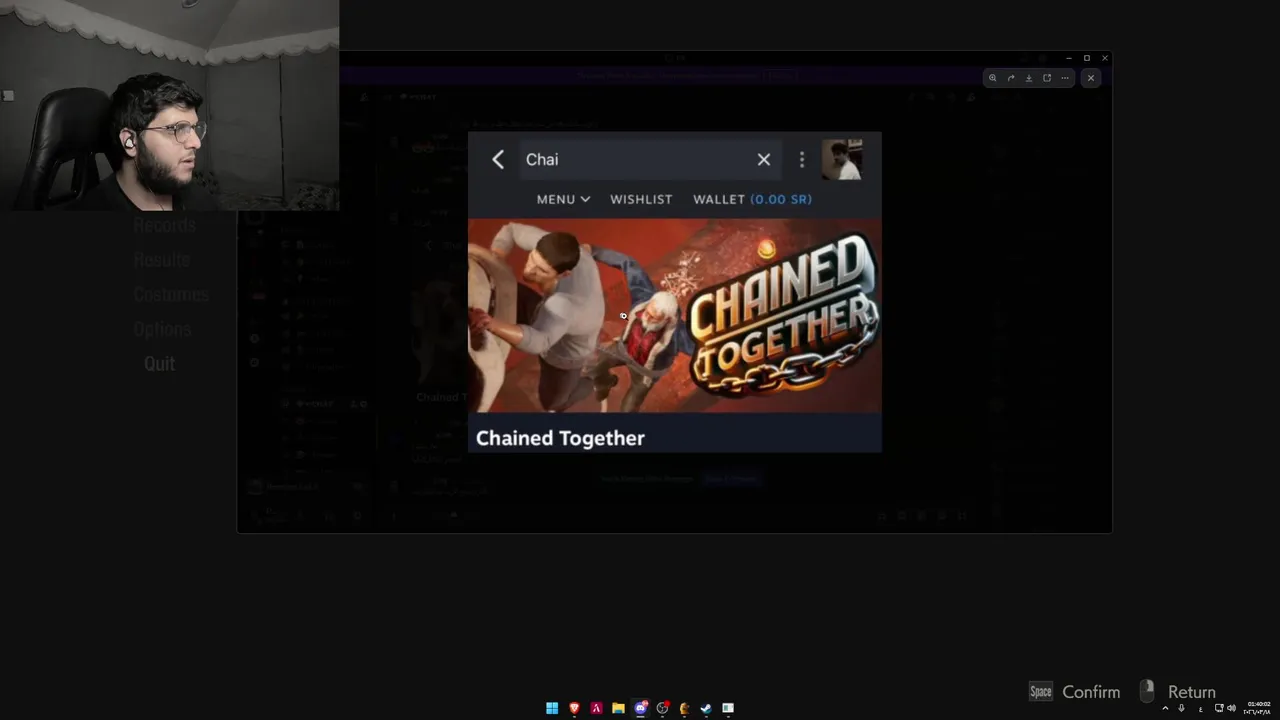Switch to Discord in the taskbar
The image size is (1280, 720).
point(640,708)
